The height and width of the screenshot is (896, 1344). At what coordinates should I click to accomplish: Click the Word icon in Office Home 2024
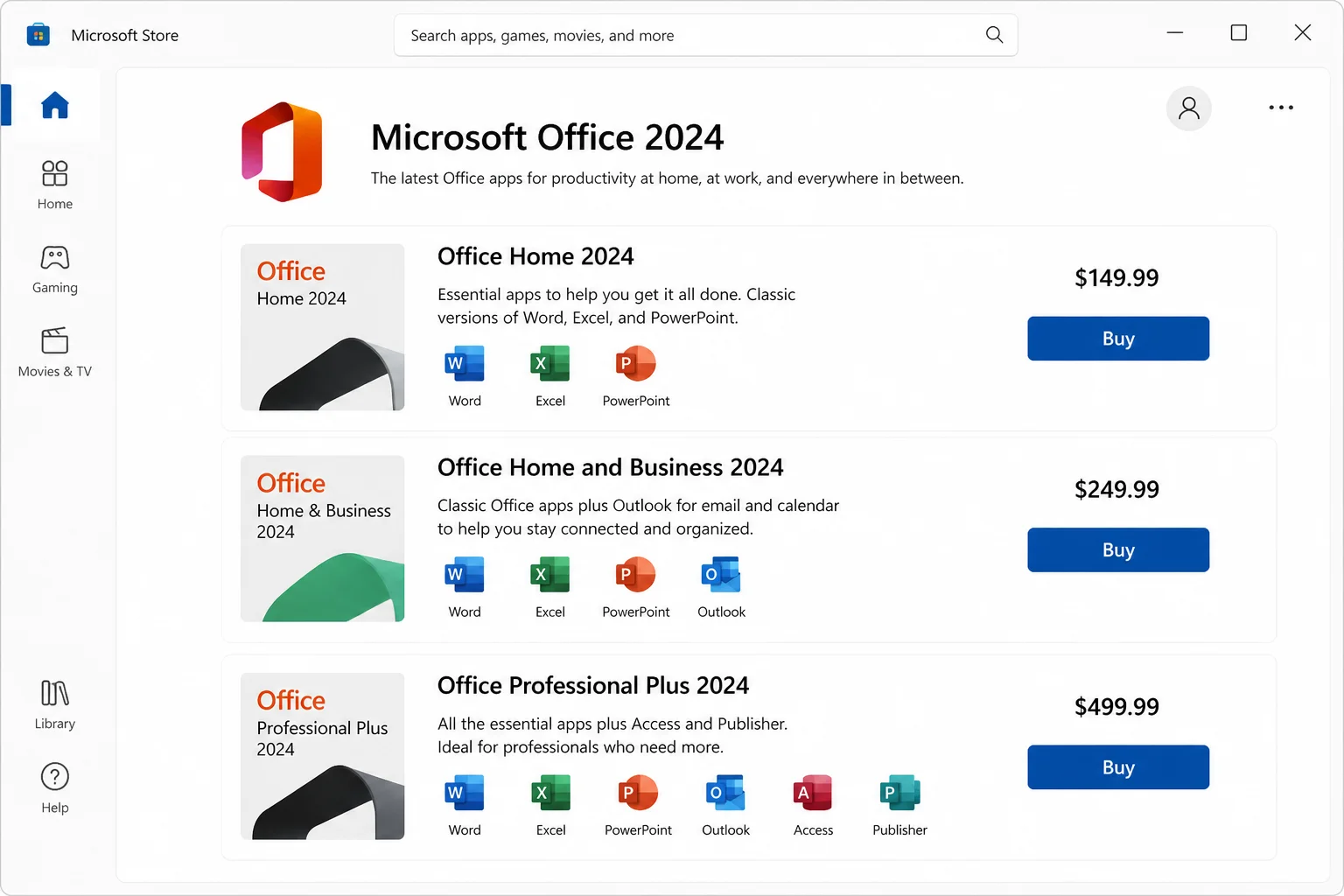tap(465, 363)
